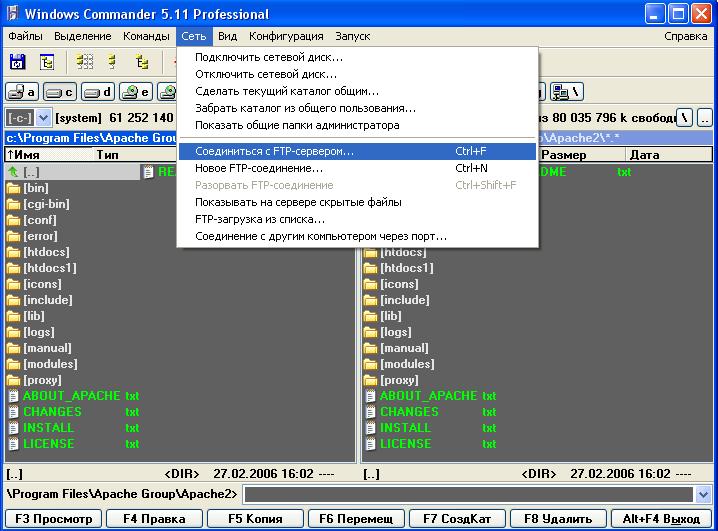This screenshot has width=718, height=531.
Task: Select hard drive d button
Action: pyautogui.click(x=98, y=92)
